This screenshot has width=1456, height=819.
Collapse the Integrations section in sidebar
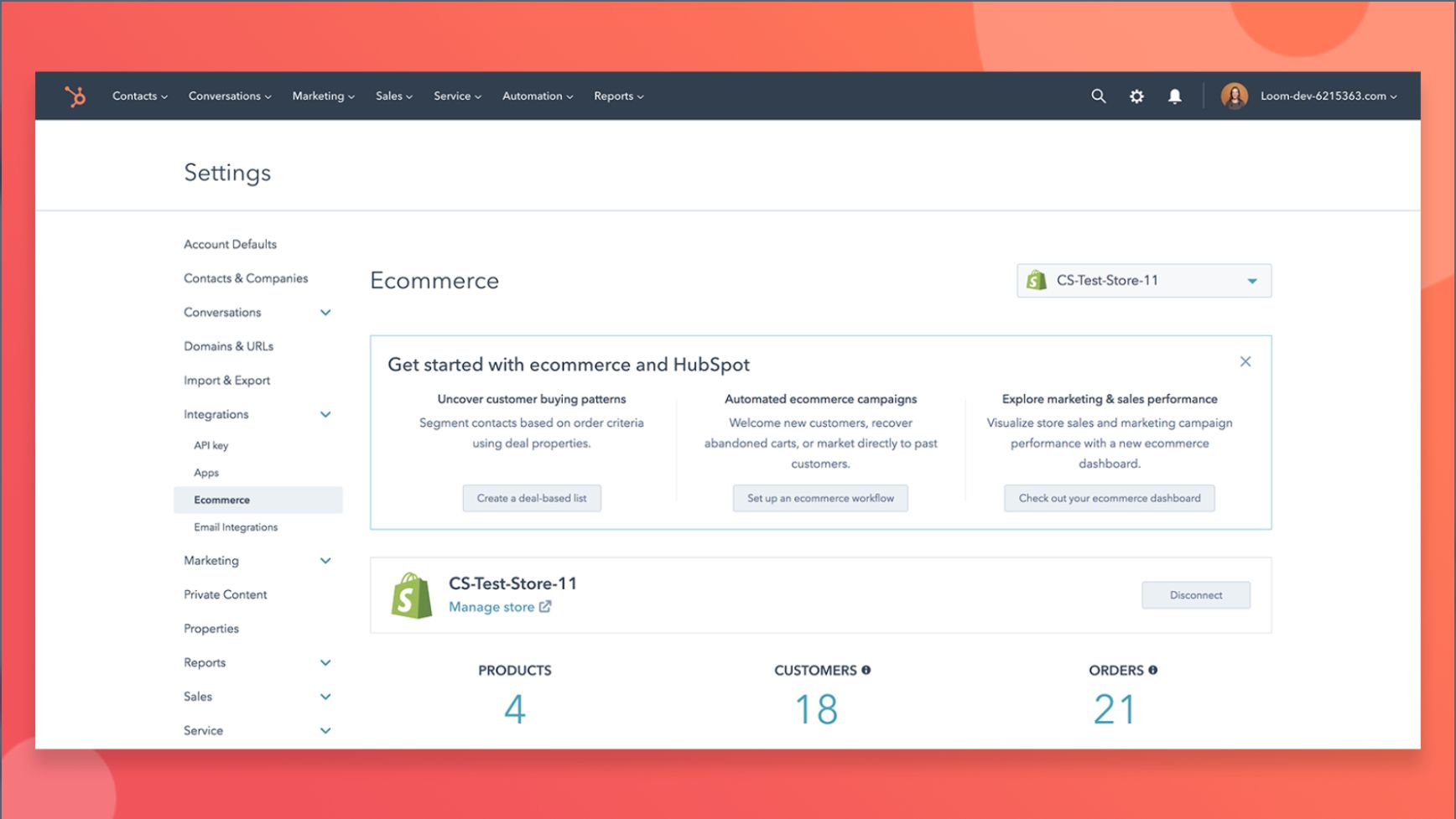pyautogui.click(x=325, y=414)
